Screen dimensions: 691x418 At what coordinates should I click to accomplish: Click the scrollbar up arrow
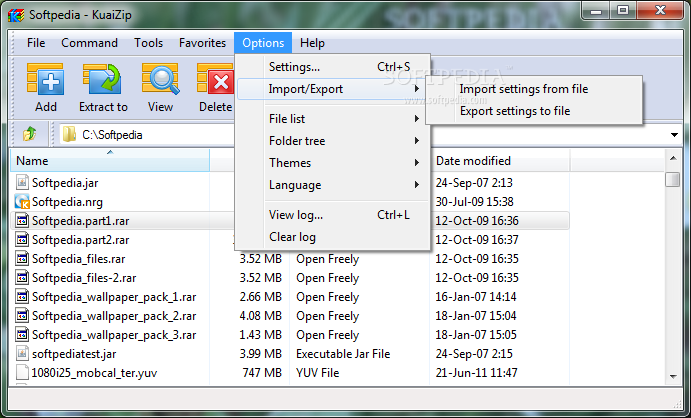click(673, 158)
